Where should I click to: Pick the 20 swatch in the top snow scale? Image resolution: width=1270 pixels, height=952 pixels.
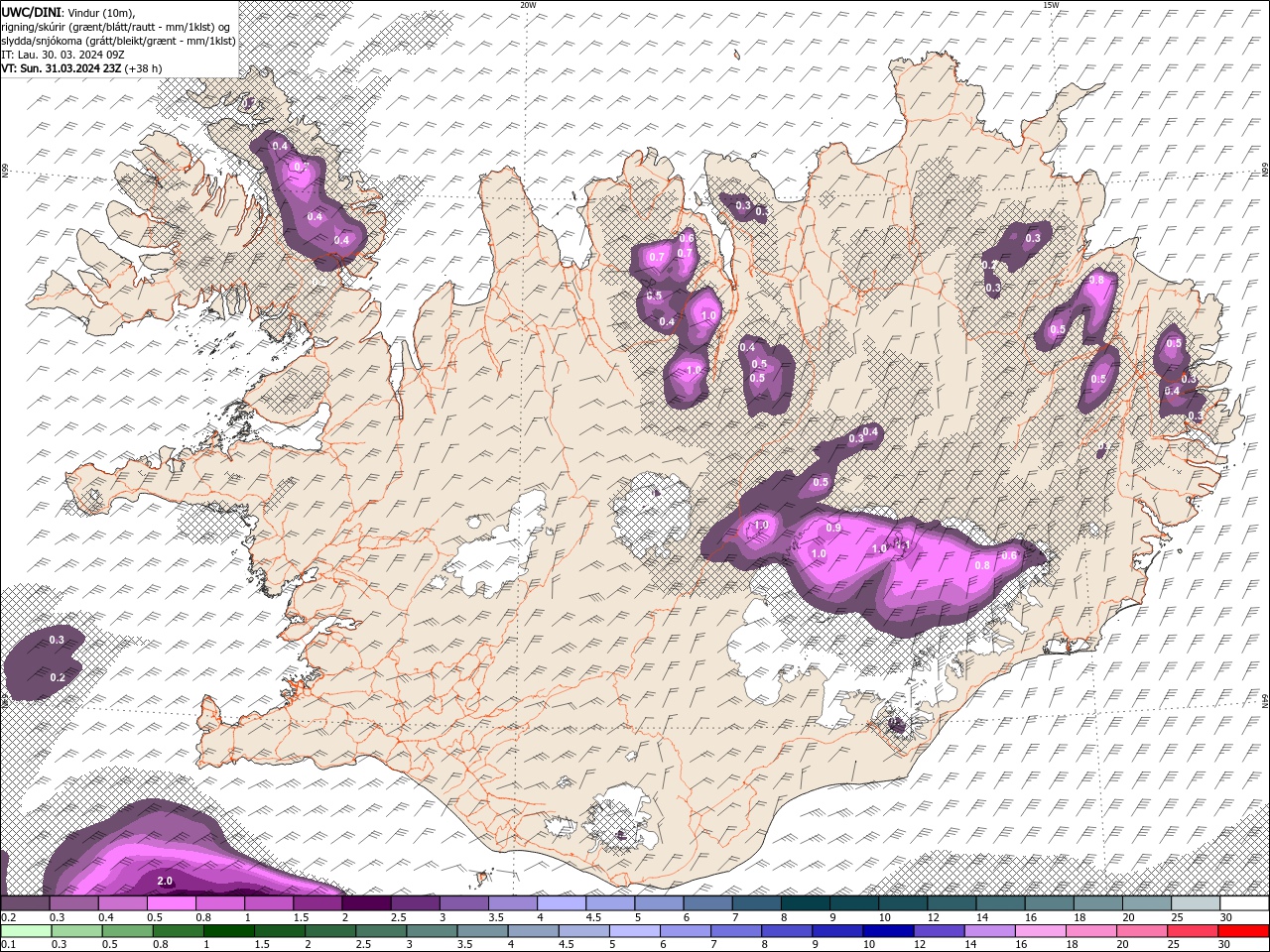pyautogui.click(x=1147, y=903)
